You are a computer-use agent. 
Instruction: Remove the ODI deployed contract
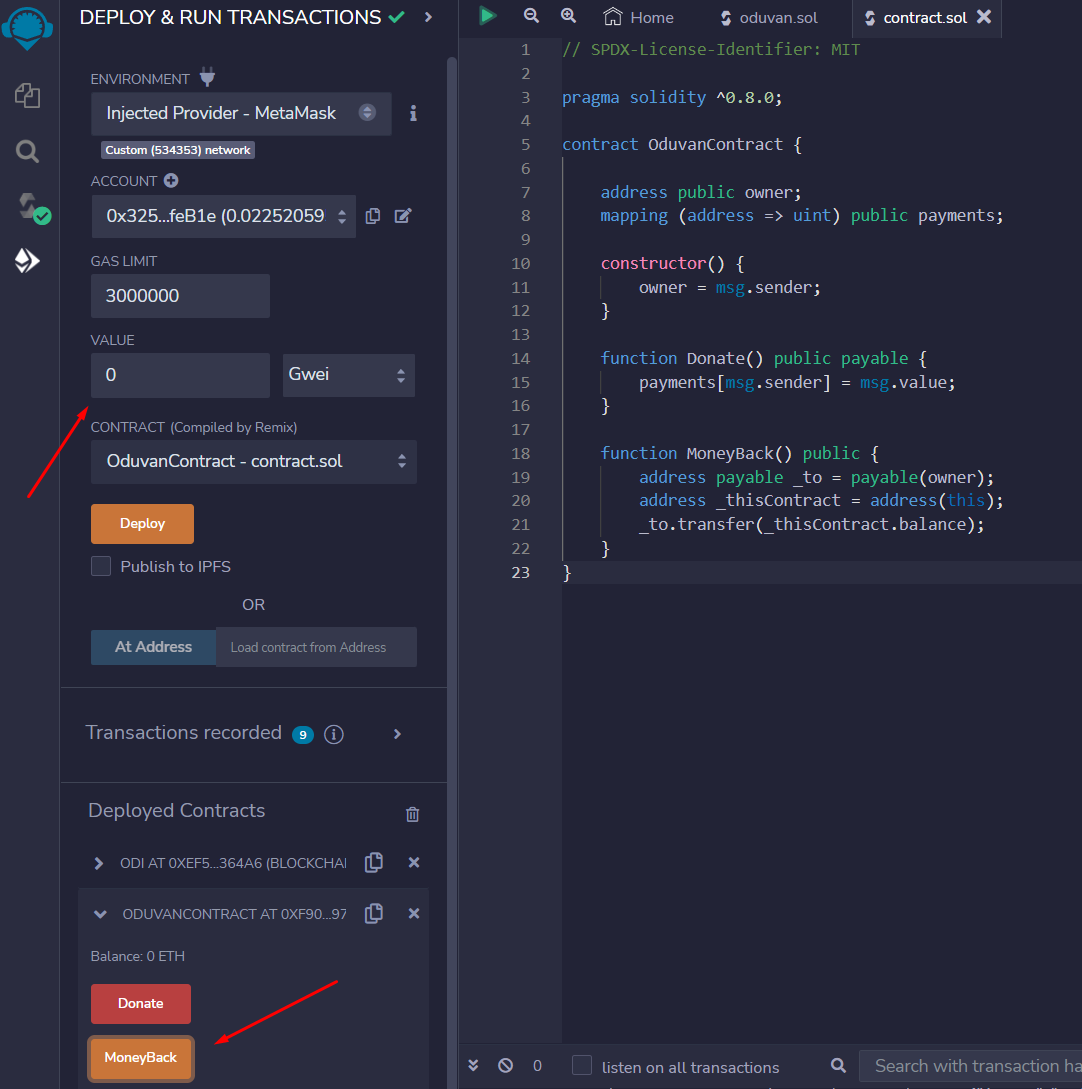414,863
